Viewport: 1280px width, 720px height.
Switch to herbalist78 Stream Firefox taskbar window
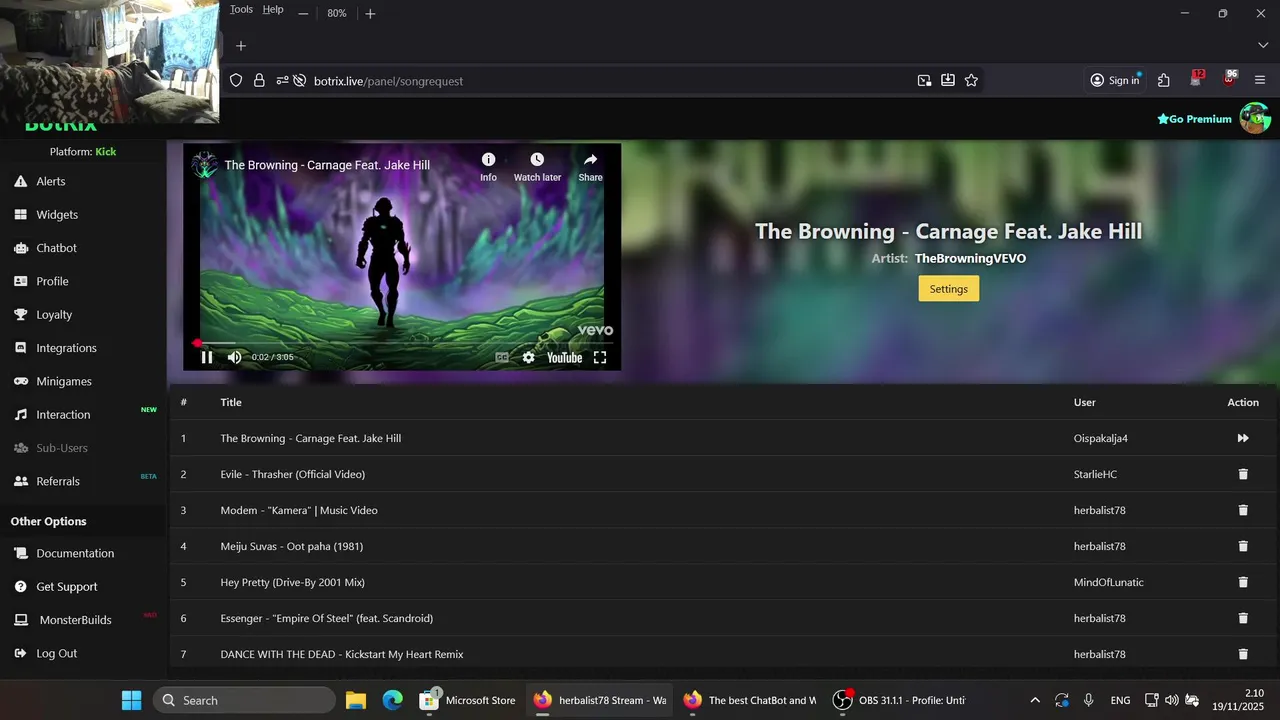(x=600, y=700)
